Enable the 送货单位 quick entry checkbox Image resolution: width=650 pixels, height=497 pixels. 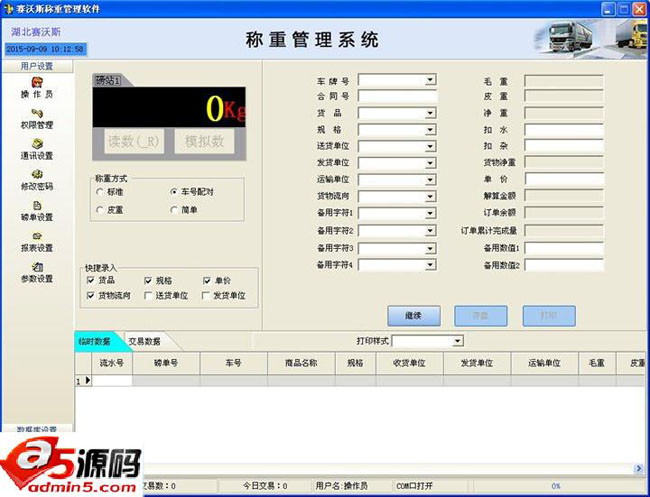148,295
